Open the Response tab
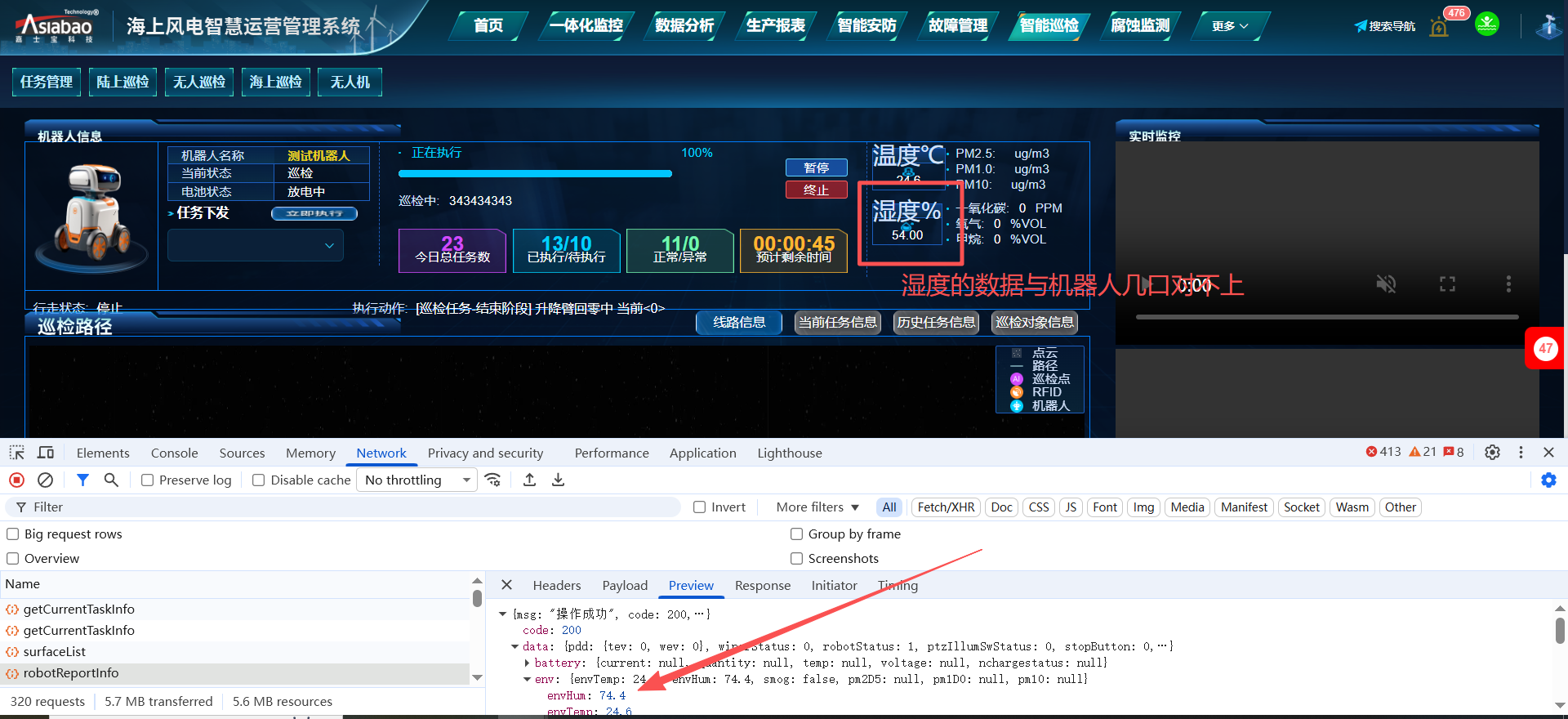The height and width of the screenshot is (719, 1568). (762, 586)
